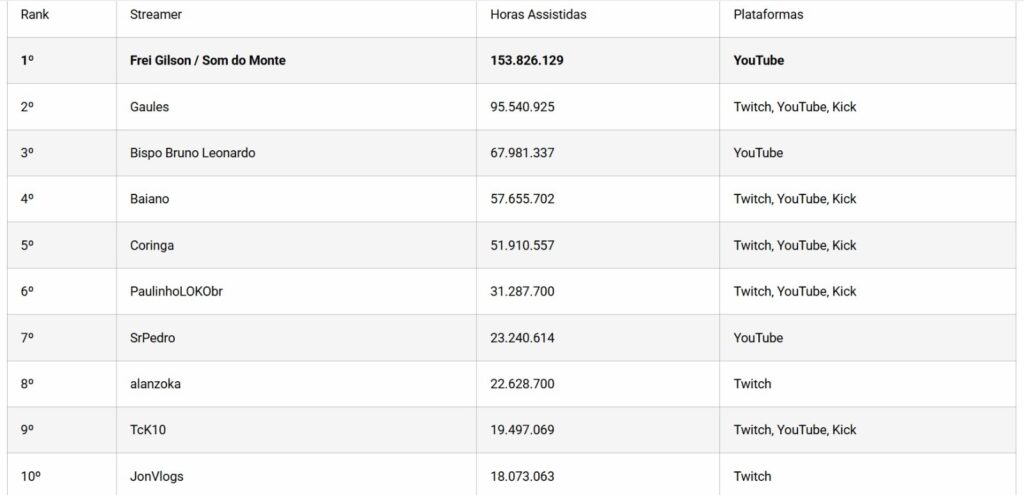Image resolution: width=1024 pixels, height=495 pixels.
Task: Click the 1º rank cell
Action: pos(27,60)
